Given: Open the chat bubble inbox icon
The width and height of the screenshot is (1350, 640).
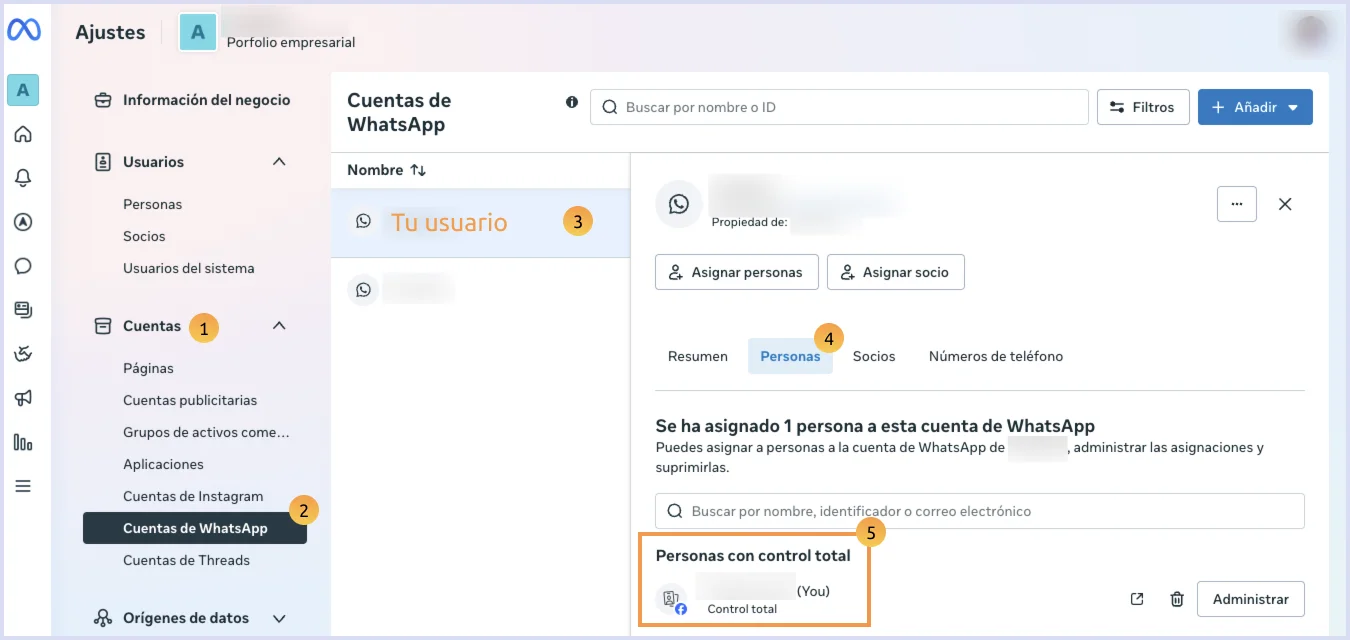Looking at the screenshot, I should [23, 266].
